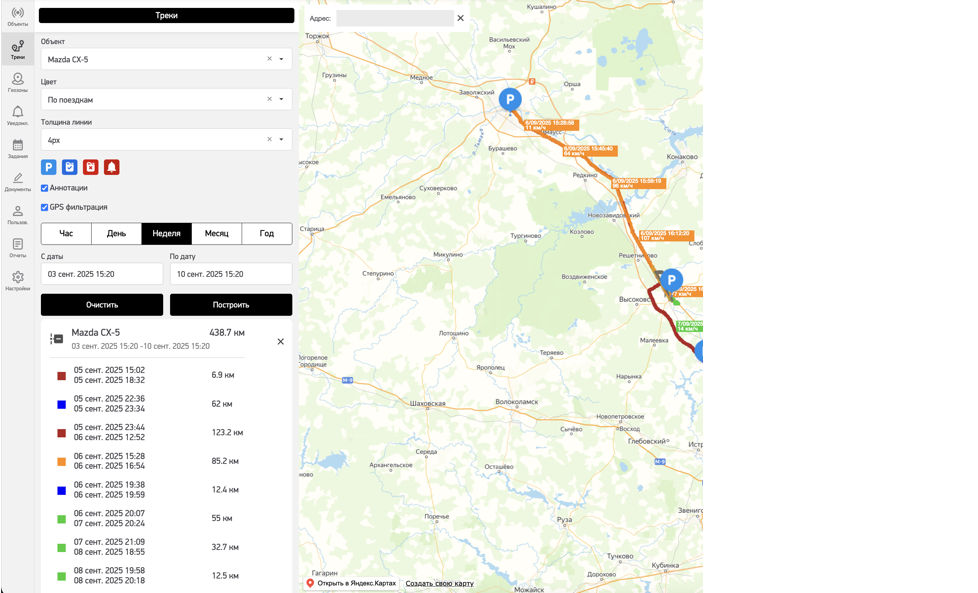Disable the GPS фильтрация checkbox

tap(44, 208)
